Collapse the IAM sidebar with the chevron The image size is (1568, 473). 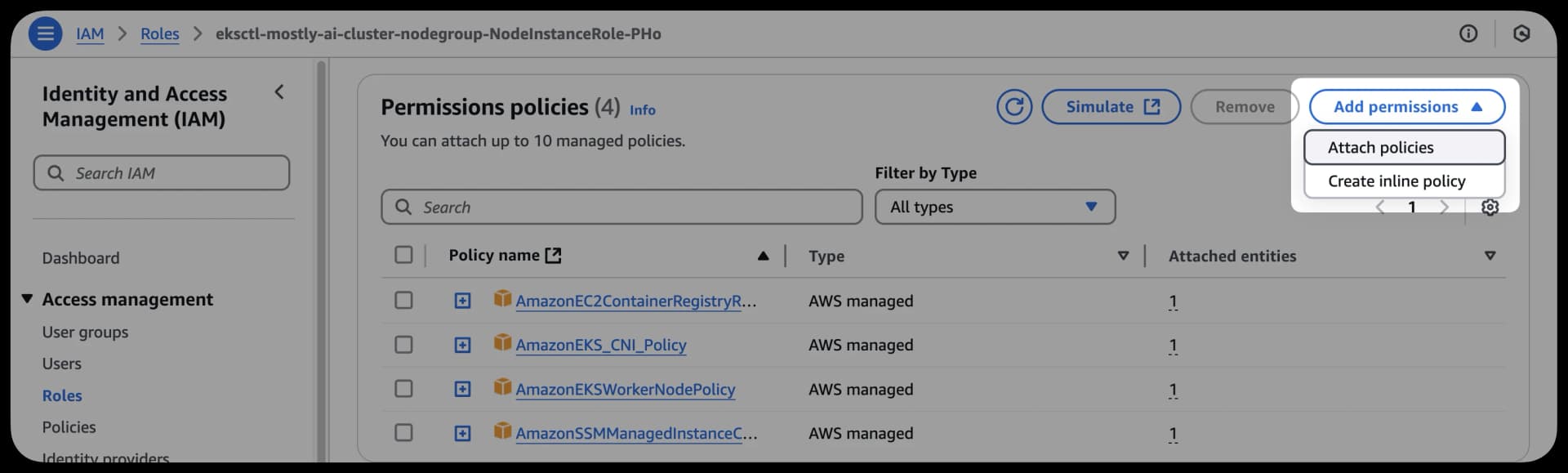(279, 92)
